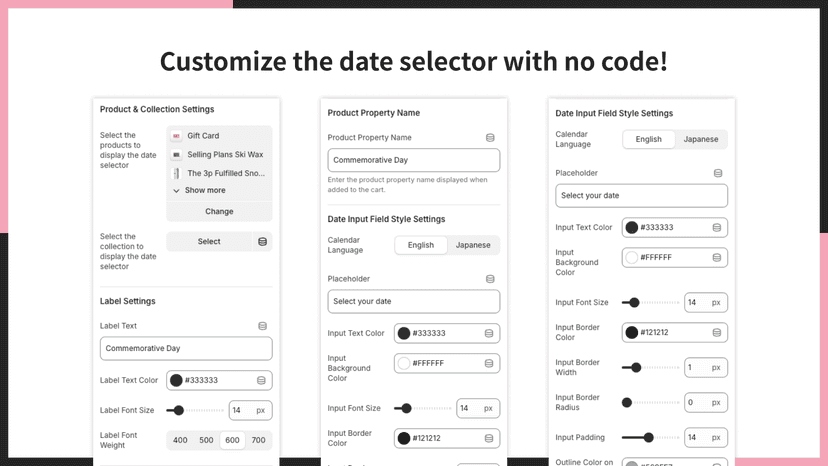This screenshot has height=466, width=828.
Task: Click The 3p Fulfilled Snowboard thumbnail
Action: tap(176, 173)
